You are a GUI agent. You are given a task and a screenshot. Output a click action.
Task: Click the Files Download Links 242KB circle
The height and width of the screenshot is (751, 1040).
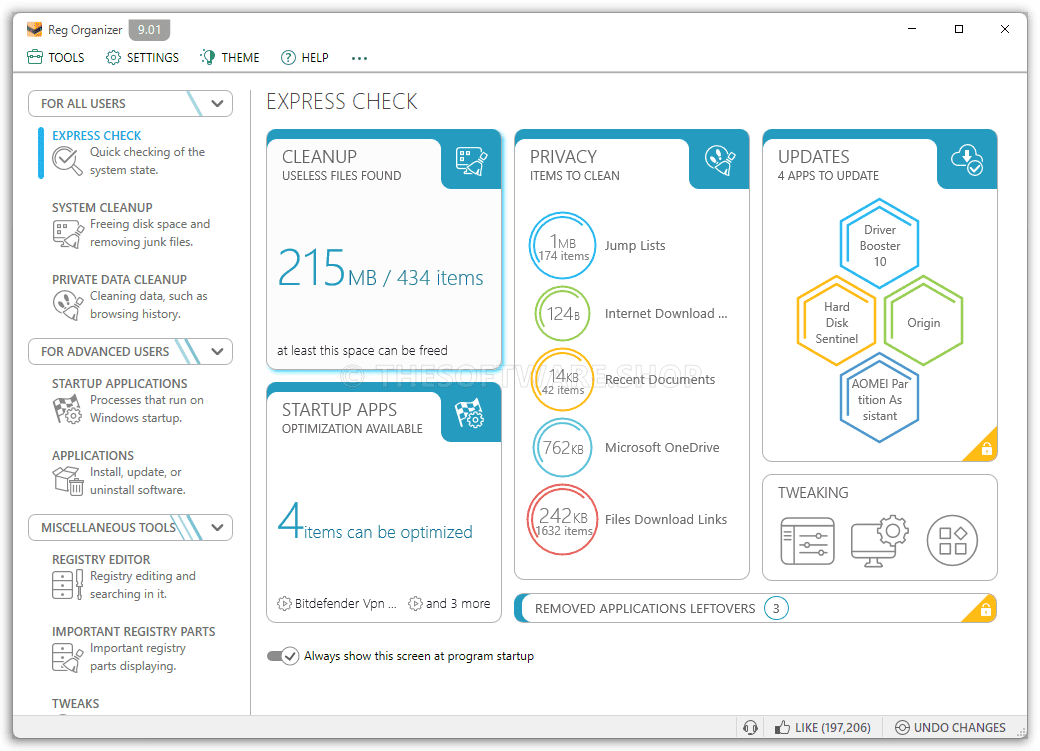[x=562, y=519]
